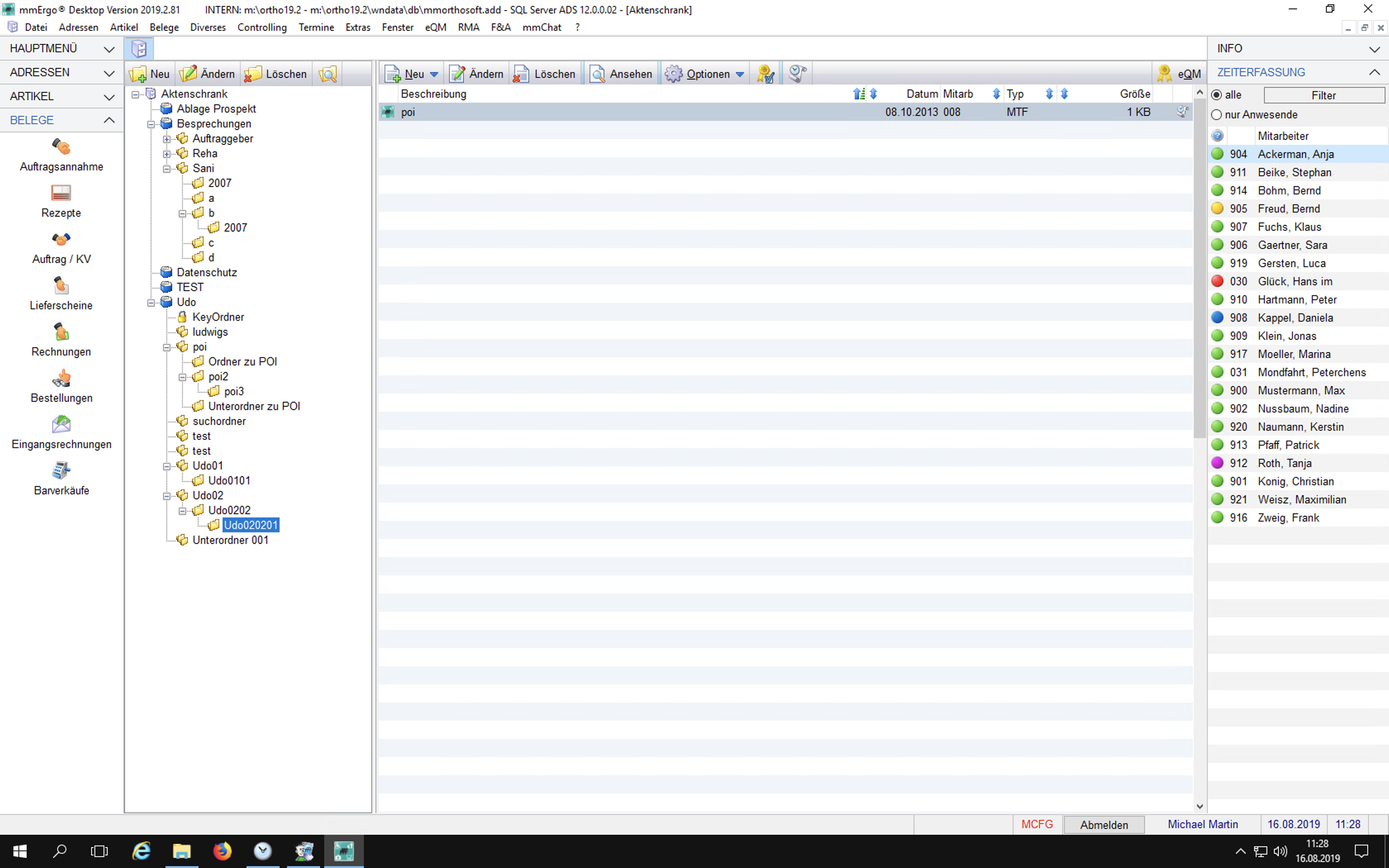Open the Termine menu
This screenshot has height=868, width=1389.
(x=316, y=28)
